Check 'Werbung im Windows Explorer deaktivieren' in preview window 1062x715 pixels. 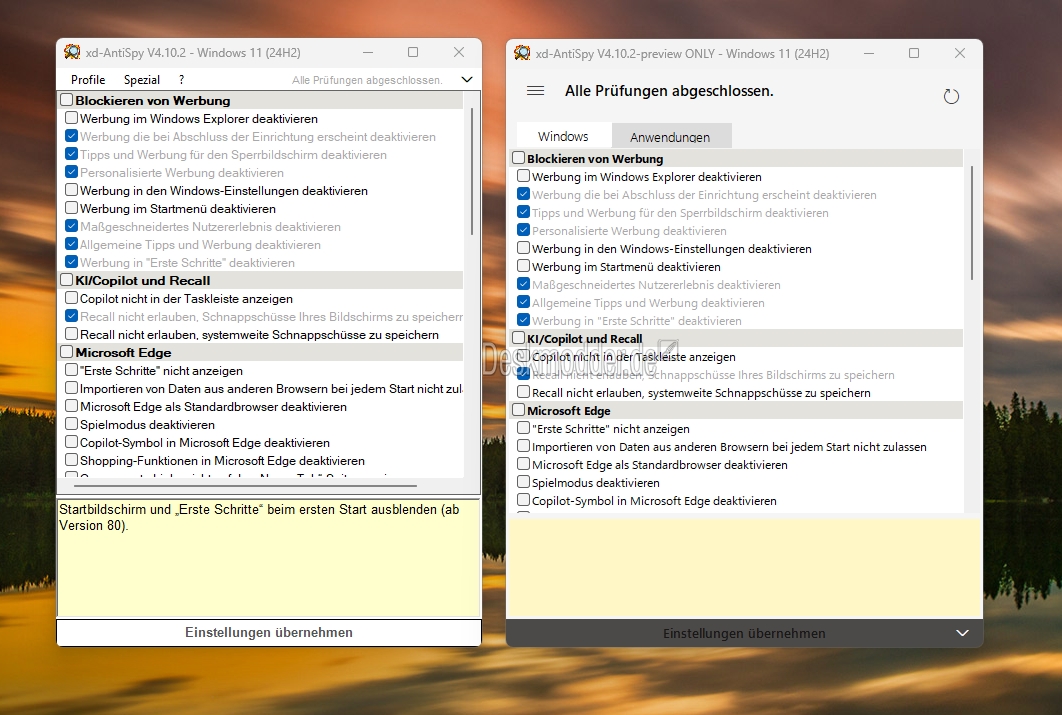523,176
